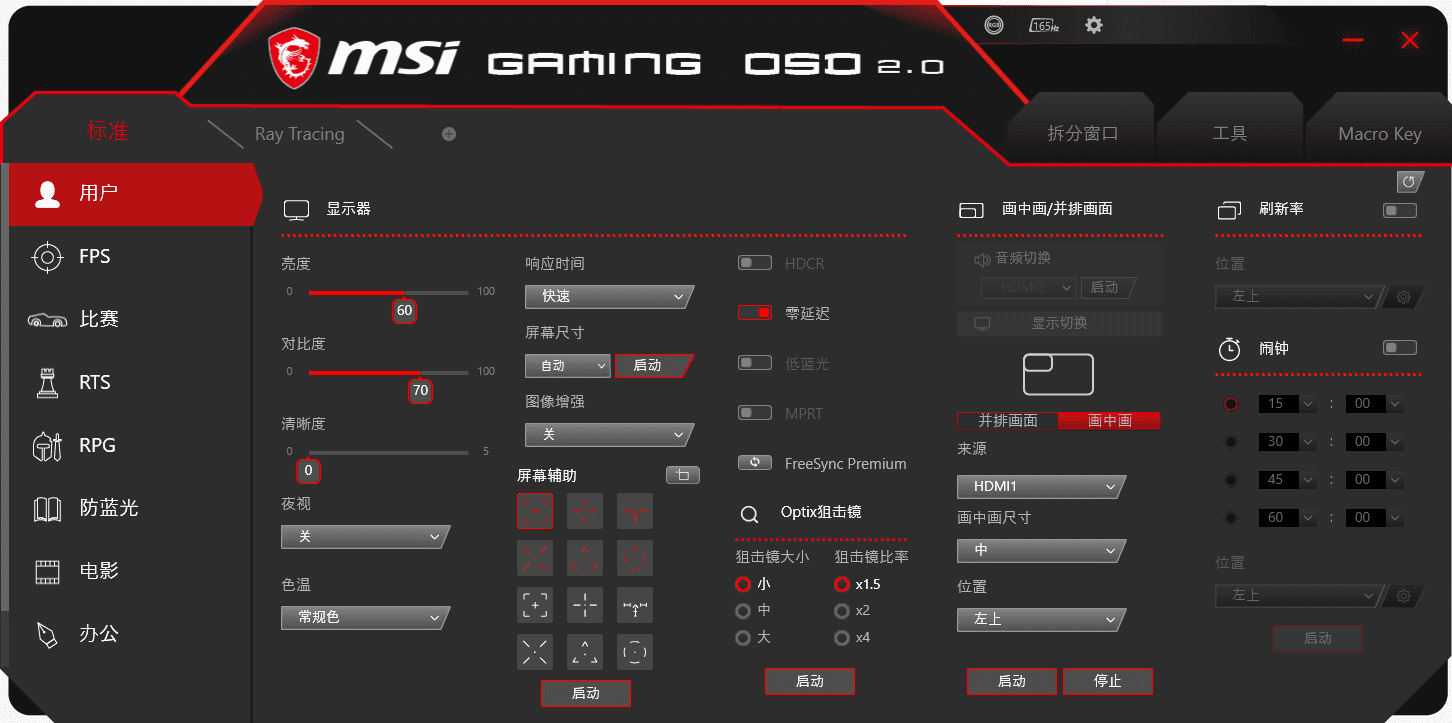The height and width of the screenshot is (723, 1452).
Task: Enable the 刷新率 refresh rate switch
Action: point(1400,210)
